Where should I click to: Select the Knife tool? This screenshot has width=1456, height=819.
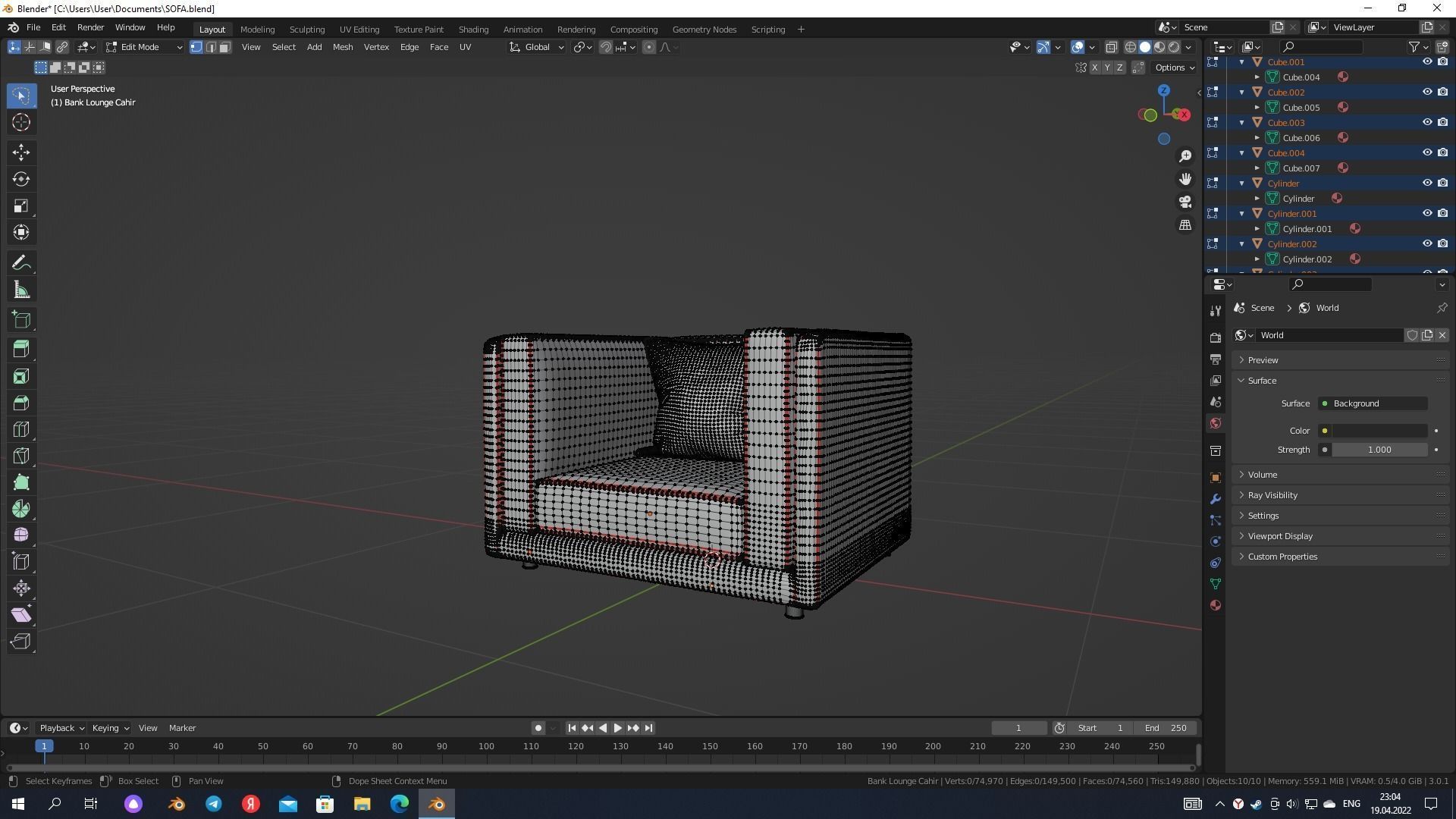21,456
